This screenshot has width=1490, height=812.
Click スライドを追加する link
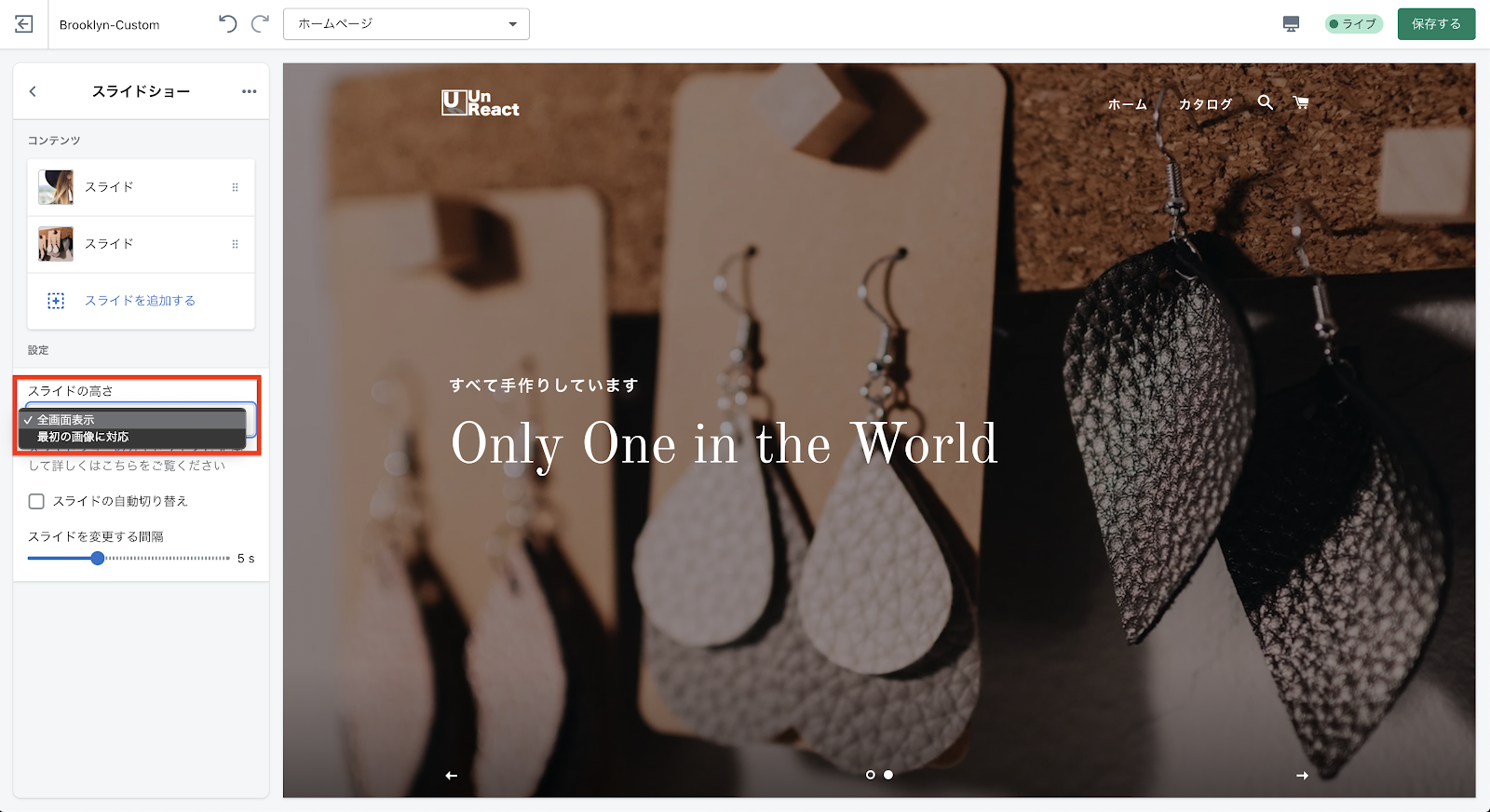(140, 301)
